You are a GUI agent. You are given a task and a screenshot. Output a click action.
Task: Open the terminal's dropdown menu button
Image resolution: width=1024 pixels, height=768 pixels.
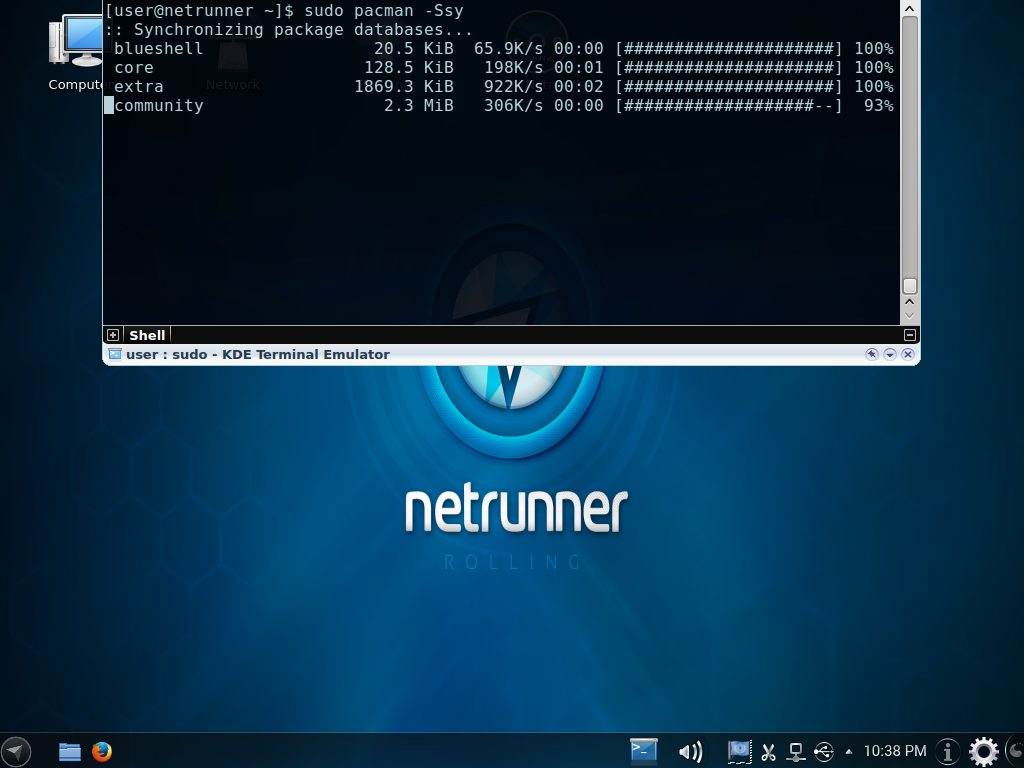tap(889, 354)
